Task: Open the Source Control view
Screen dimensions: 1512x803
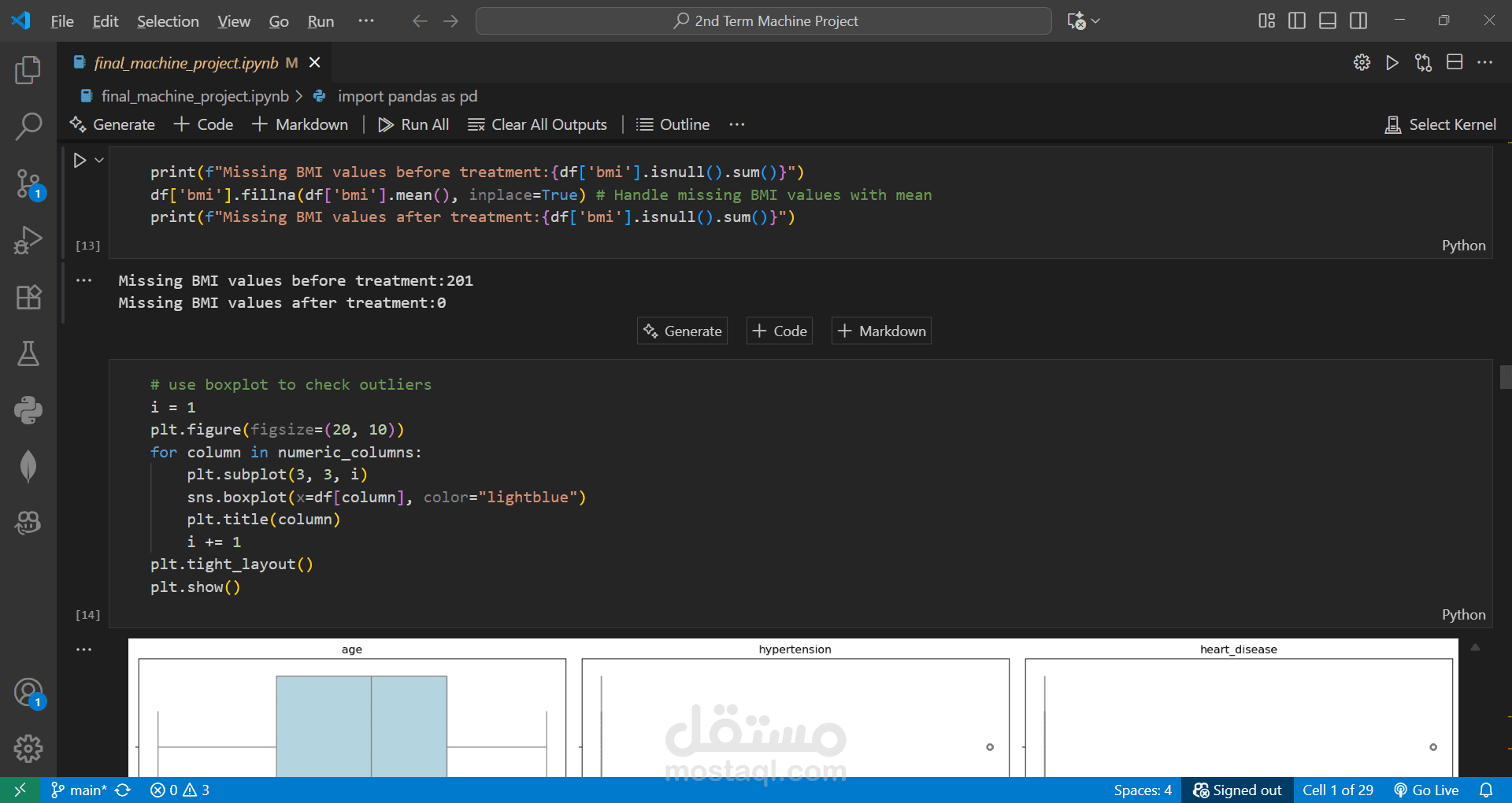Action: 28,184
